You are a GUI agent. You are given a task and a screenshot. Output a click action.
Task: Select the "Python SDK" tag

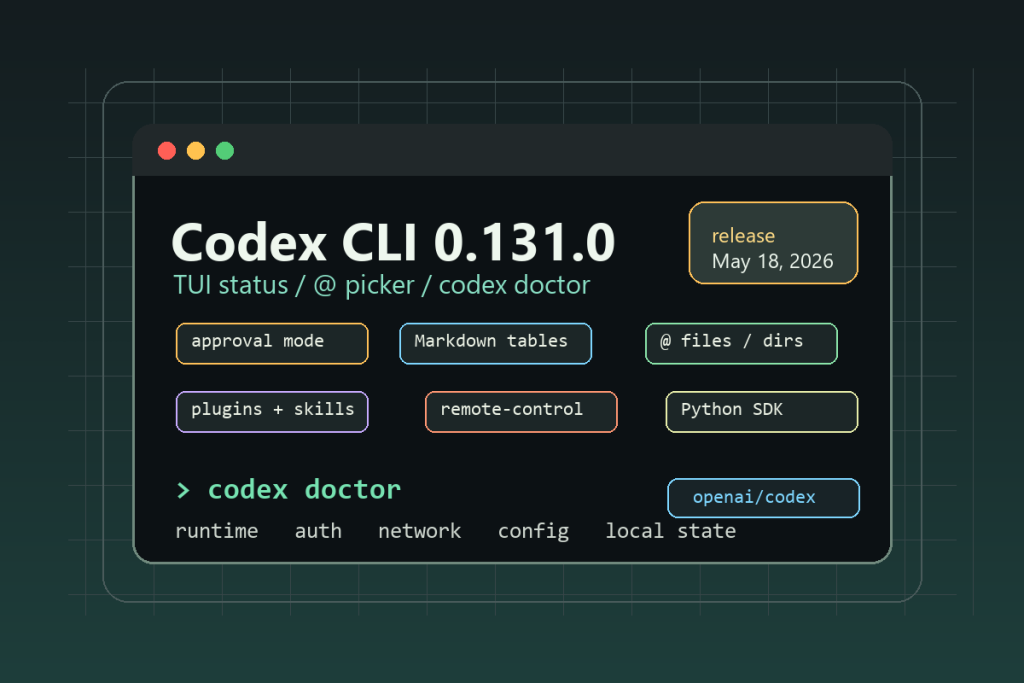pyautogui.click(x=761, y=412)
